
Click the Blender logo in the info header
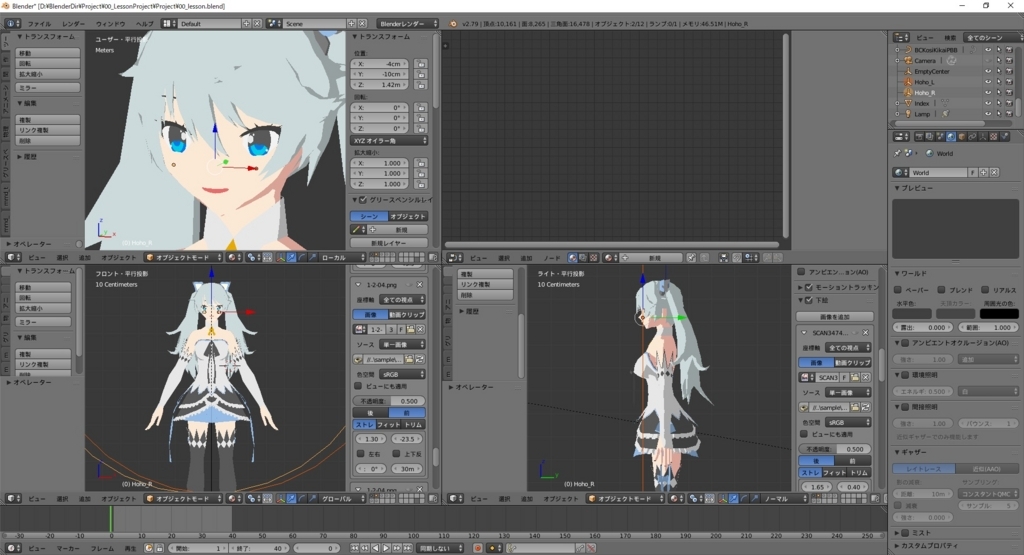[x=453, y=24]
